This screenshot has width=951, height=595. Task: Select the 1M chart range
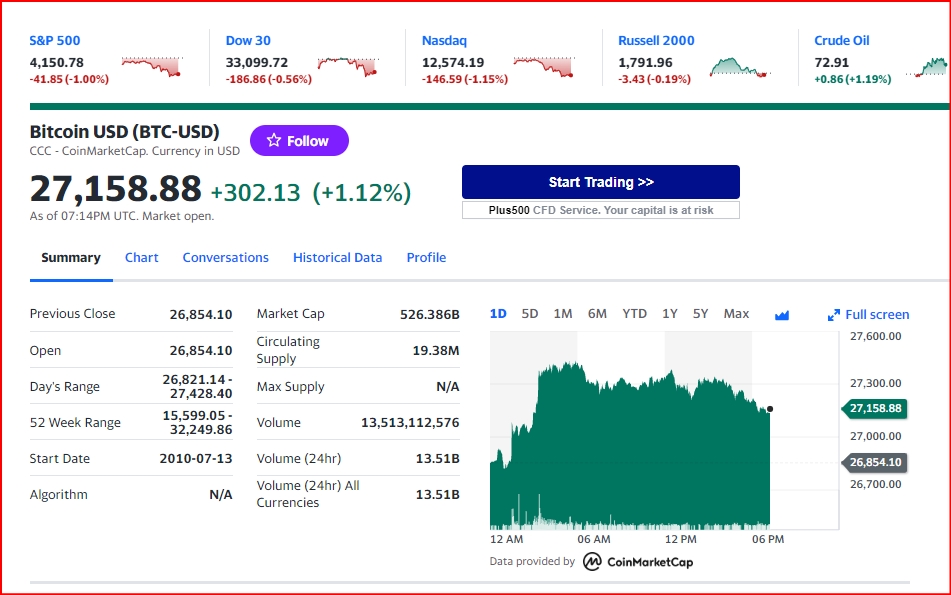pyautogui.click(x=563, y=314)
